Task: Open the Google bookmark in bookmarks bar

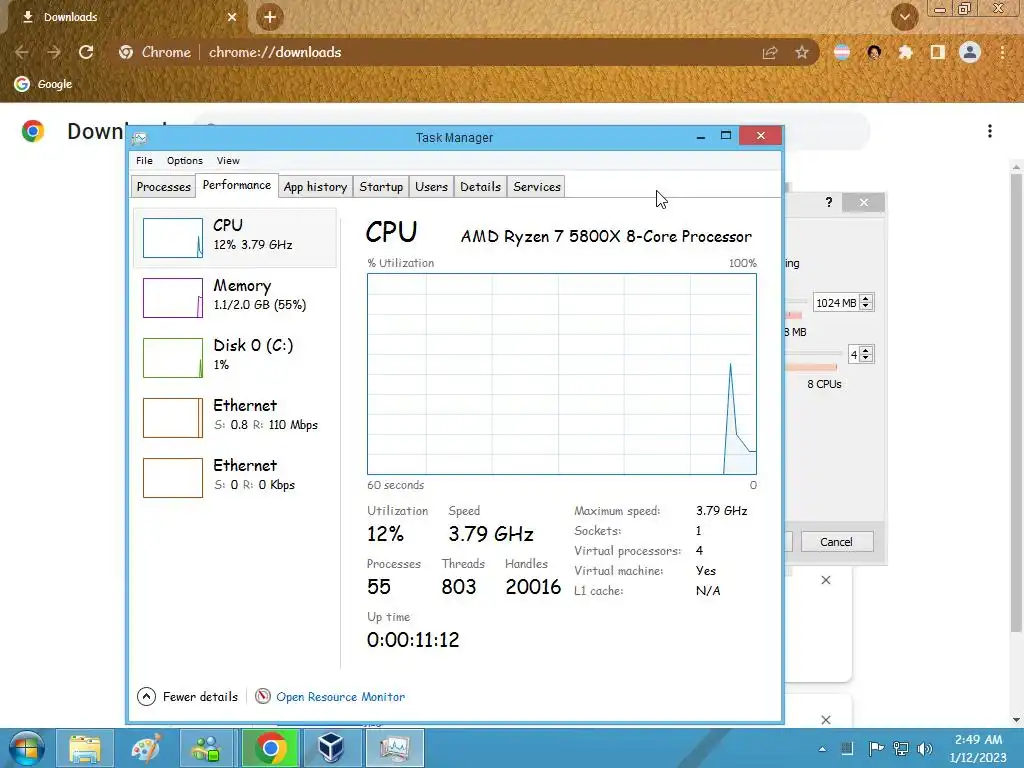Action: [x=44, y=84]
